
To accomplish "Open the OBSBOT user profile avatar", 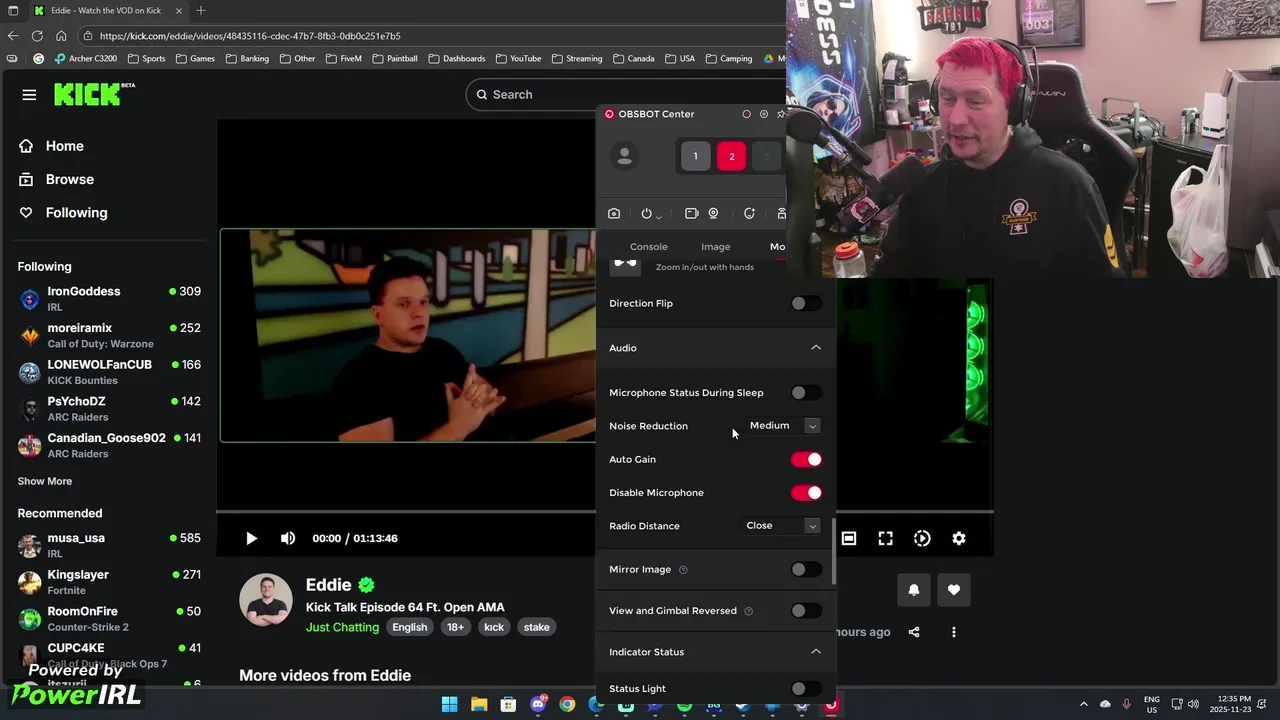I will pos(625,156).
